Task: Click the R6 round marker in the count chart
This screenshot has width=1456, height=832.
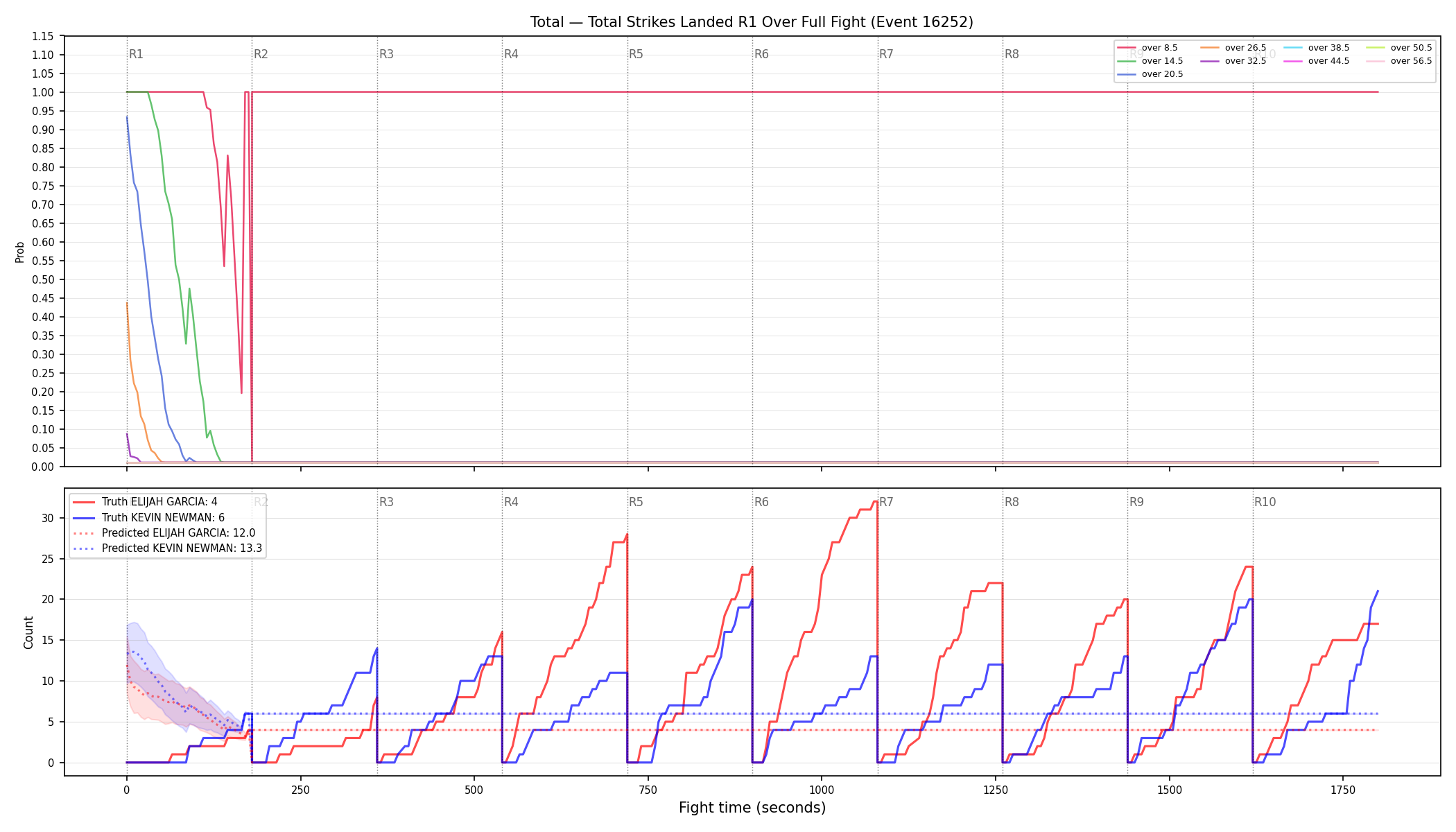Action: coord(761,502)
